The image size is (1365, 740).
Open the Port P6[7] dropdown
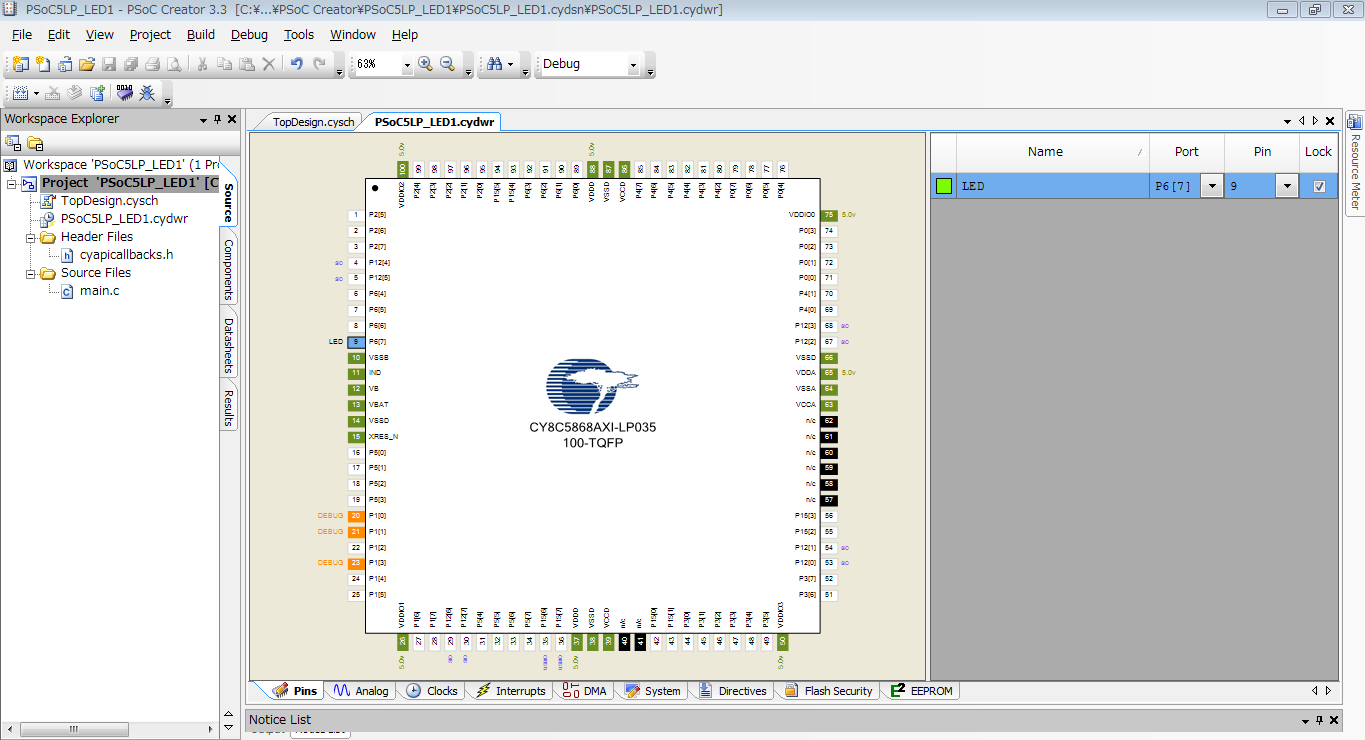click(x=1212, y=186)
